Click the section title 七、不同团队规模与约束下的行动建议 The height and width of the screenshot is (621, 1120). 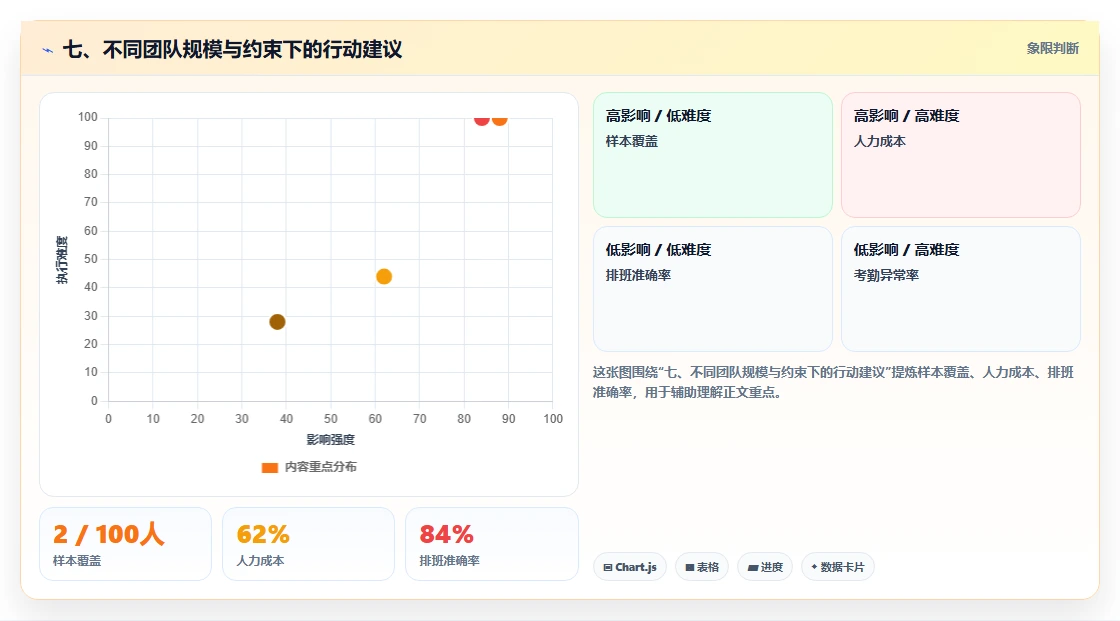click(232, 49)
